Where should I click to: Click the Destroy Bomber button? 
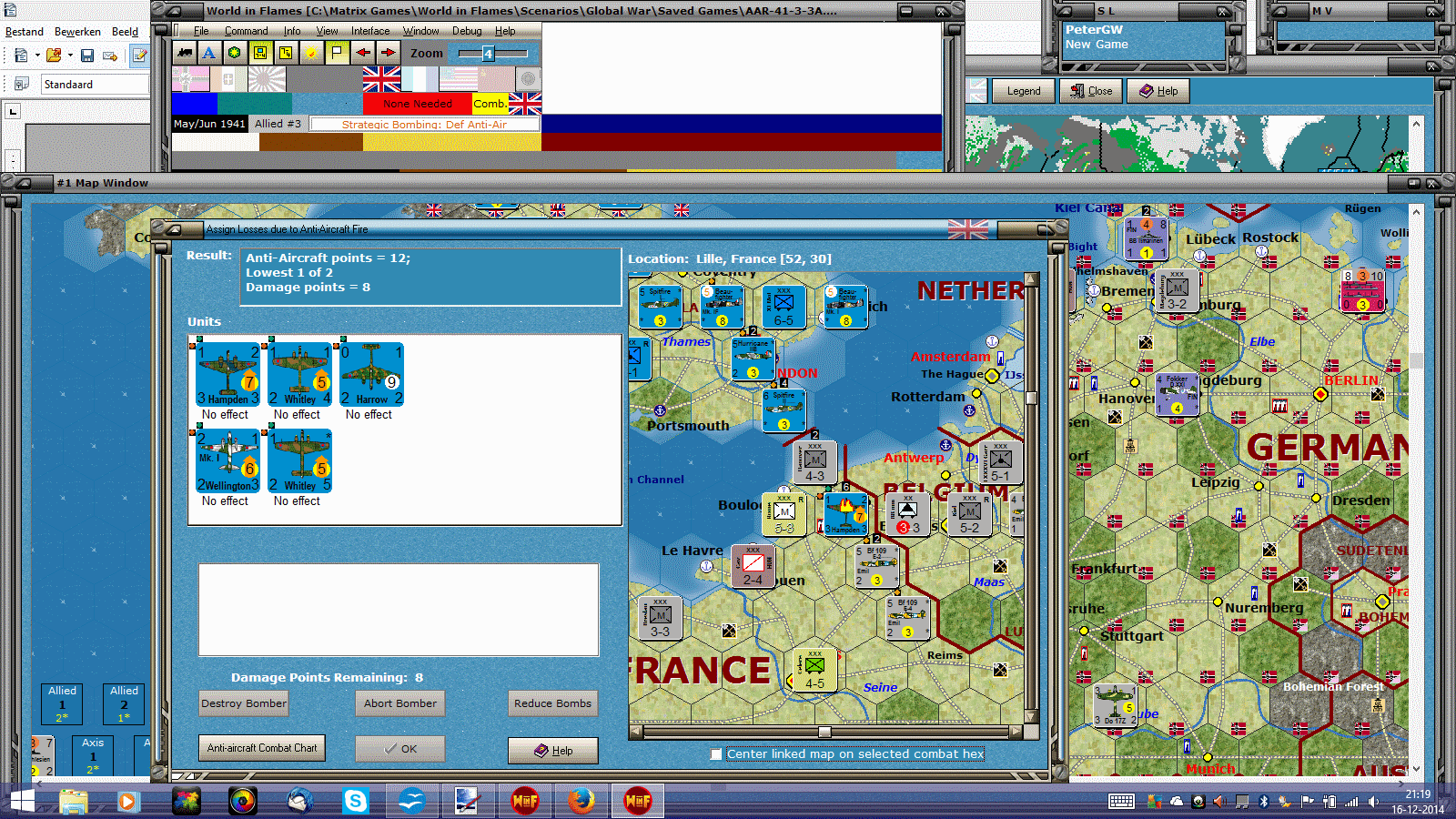[x=244, y=703]
